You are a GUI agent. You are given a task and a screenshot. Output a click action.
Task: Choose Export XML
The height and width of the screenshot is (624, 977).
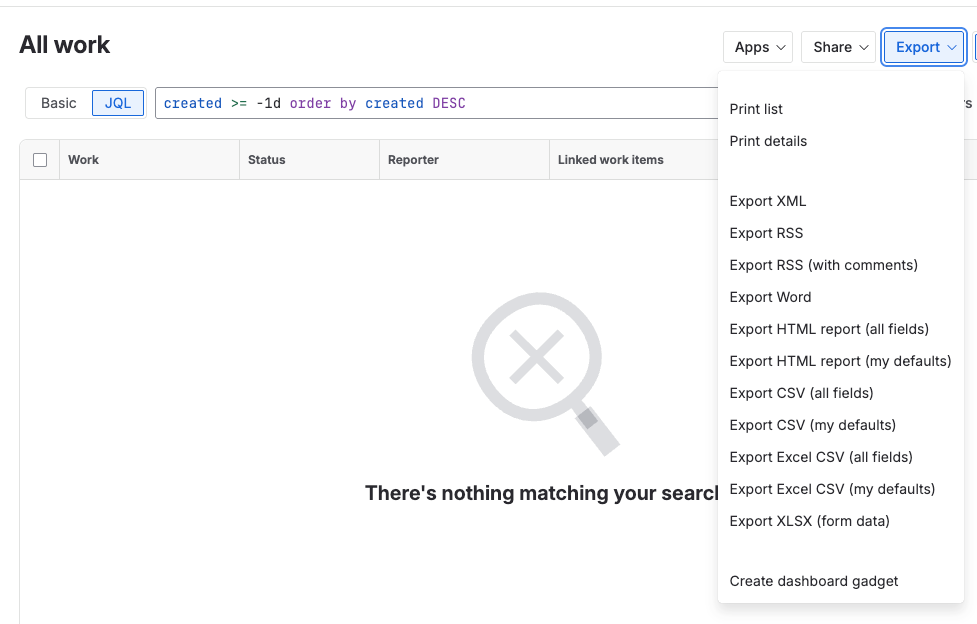[767, 201]
